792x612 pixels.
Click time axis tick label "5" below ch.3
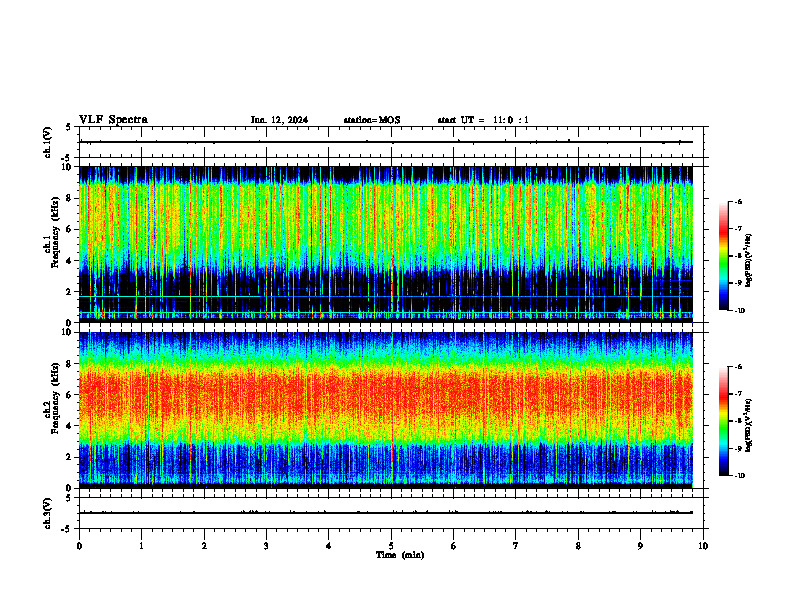tap(391, 546)
